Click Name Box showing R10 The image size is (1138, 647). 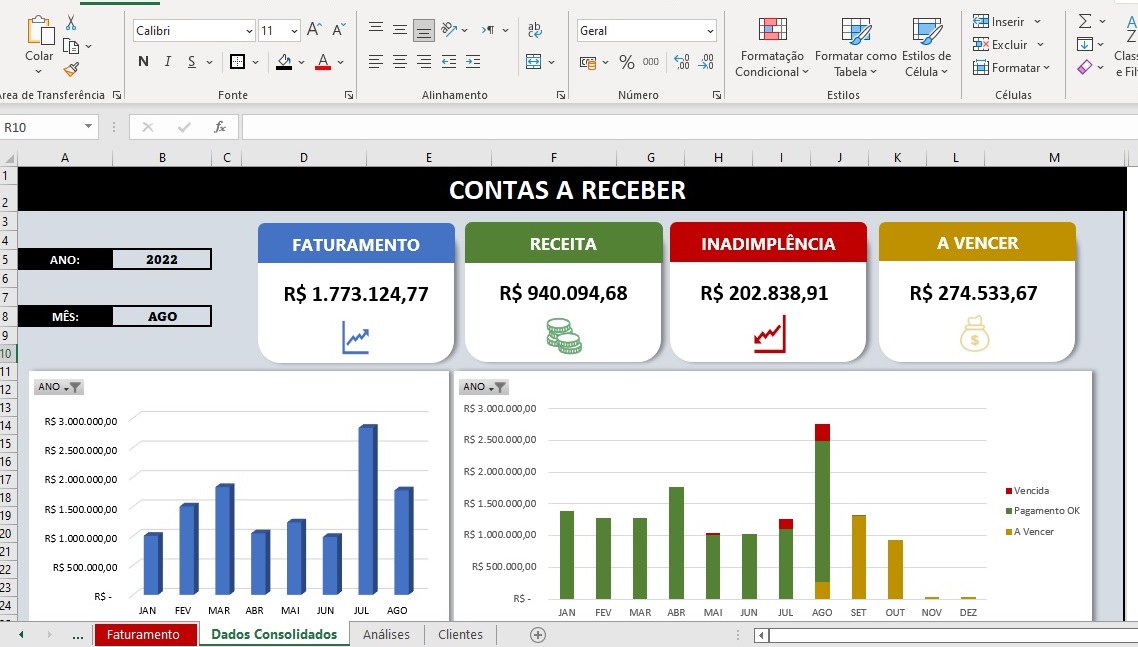(x=48, y=127)
